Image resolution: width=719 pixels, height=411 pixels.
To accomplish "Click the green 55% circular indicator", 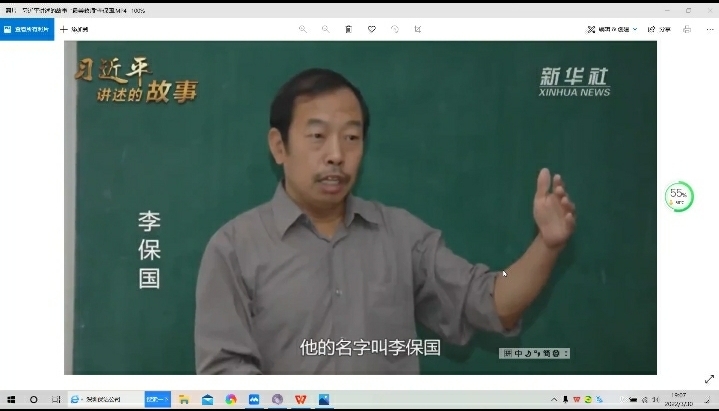I will (x=679, y=195).
